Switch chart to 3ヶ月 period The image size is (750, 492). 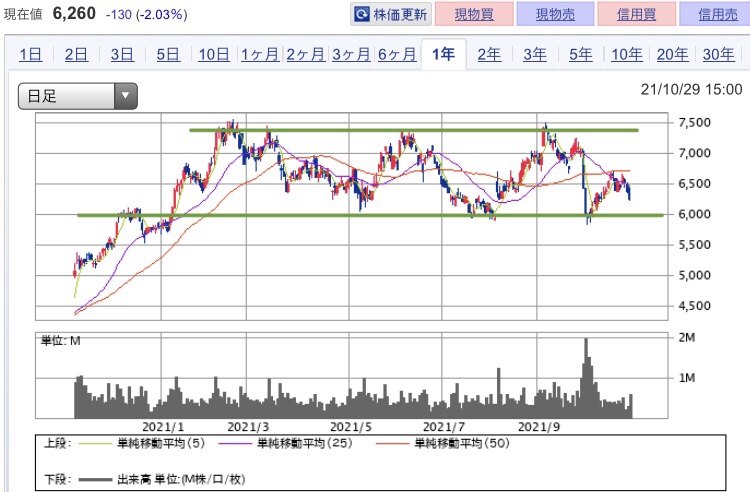[351, 55]
